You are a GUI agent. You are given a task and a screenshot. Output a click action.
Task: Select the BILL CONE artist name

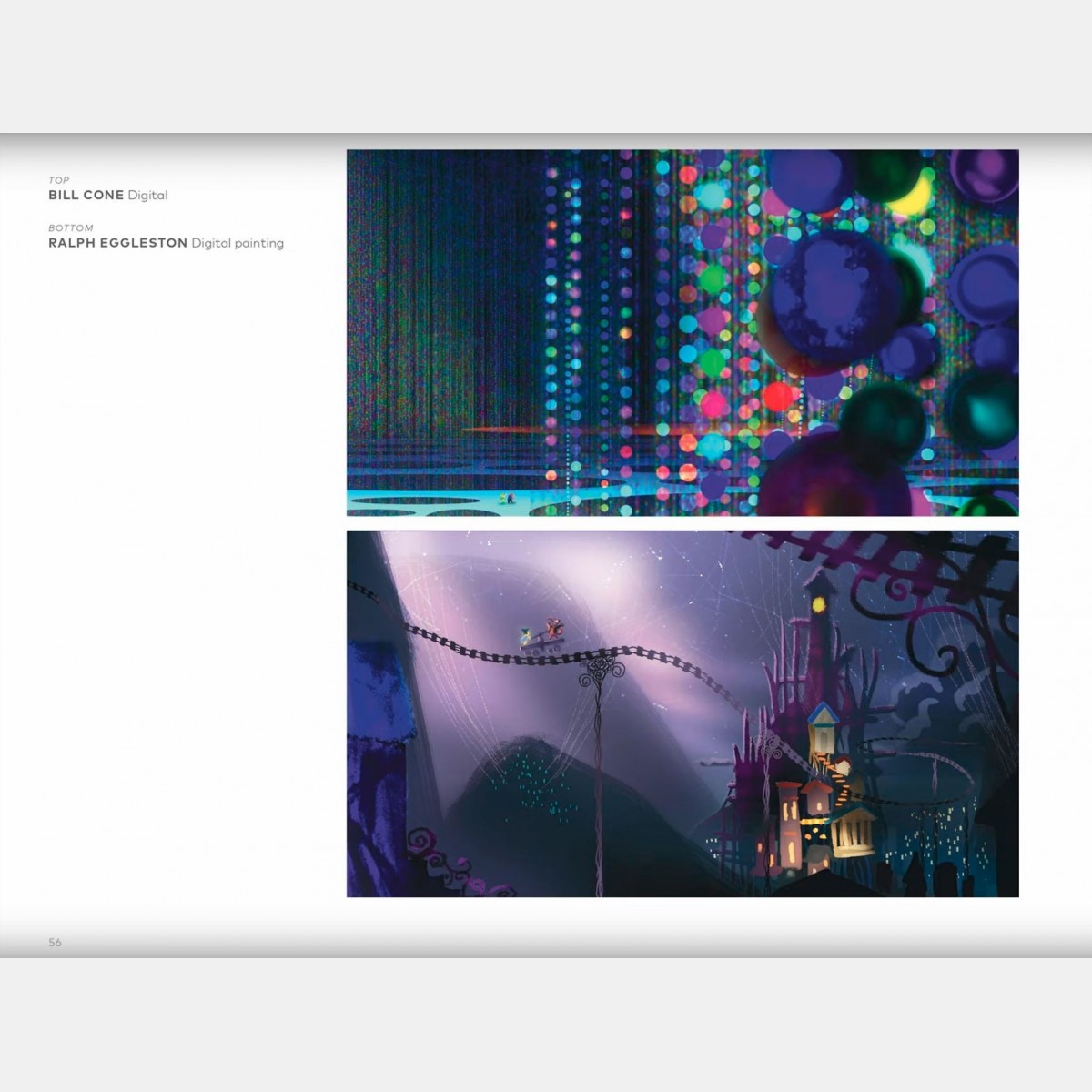point(86,195)
